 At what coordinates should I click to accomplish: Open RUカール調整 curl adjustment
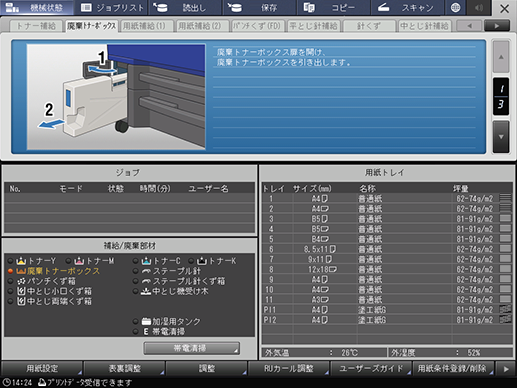289,368
